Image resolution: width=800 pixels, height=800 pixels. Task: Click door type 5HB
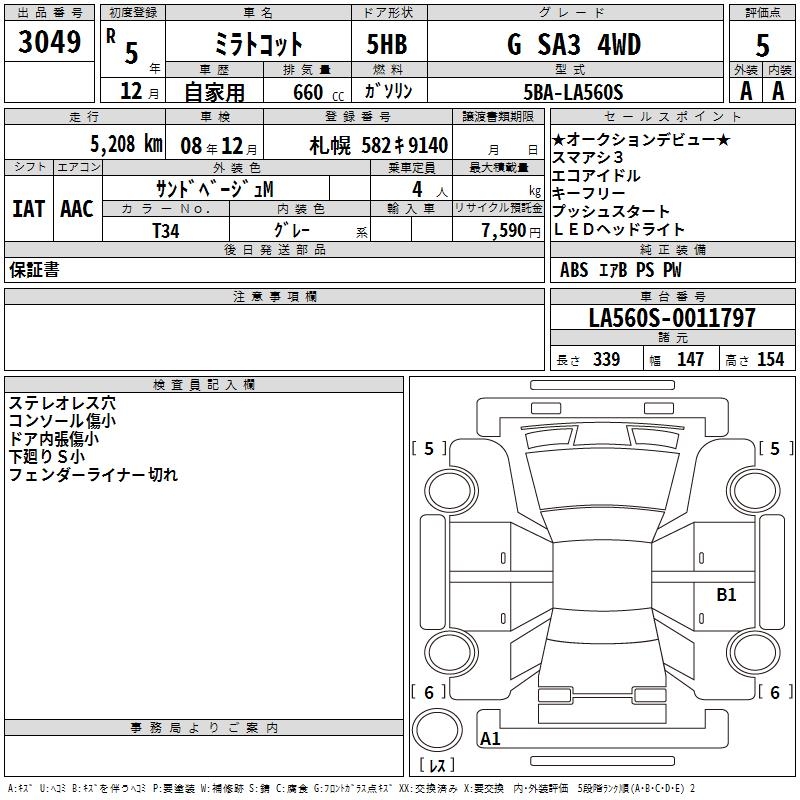387,44
